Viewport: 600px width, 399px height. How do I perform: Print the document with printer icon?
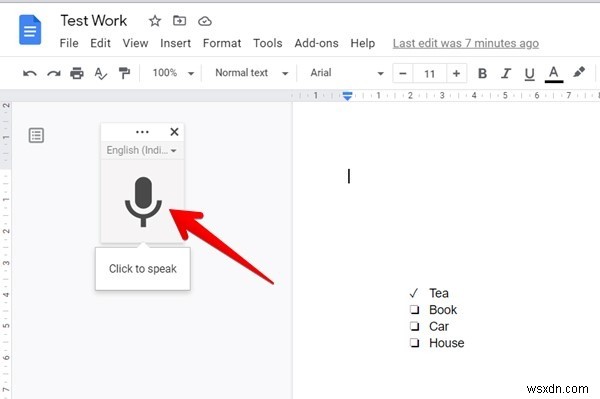pos(77,73)
